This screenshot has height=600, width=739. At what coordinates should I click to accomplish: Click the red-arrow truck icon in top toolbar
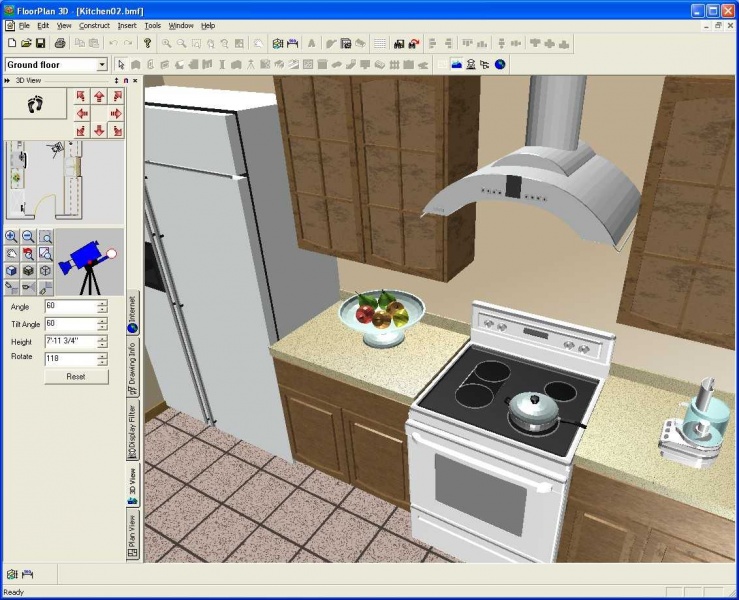(414, 43)
